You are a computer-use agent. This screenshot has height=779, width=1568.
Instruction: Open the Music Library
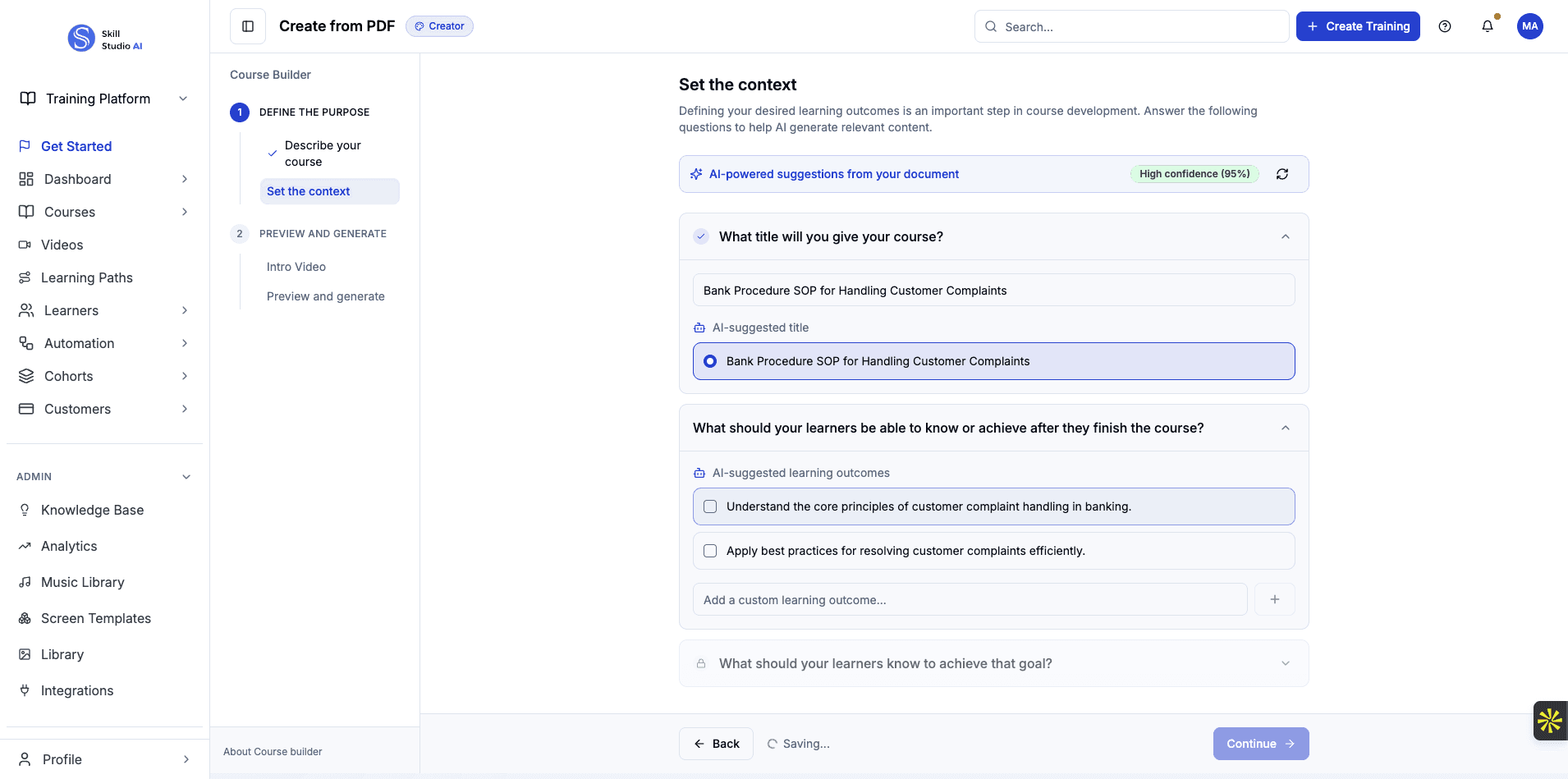(x=83, y=581)
